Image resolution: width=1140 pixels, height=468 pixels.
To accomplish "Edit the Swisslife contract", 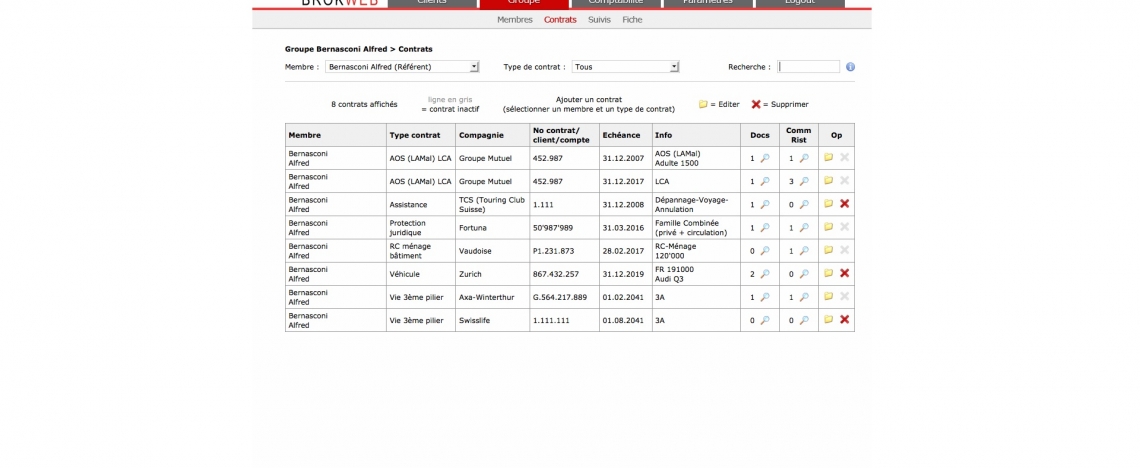I will click(x=828, y=320).
